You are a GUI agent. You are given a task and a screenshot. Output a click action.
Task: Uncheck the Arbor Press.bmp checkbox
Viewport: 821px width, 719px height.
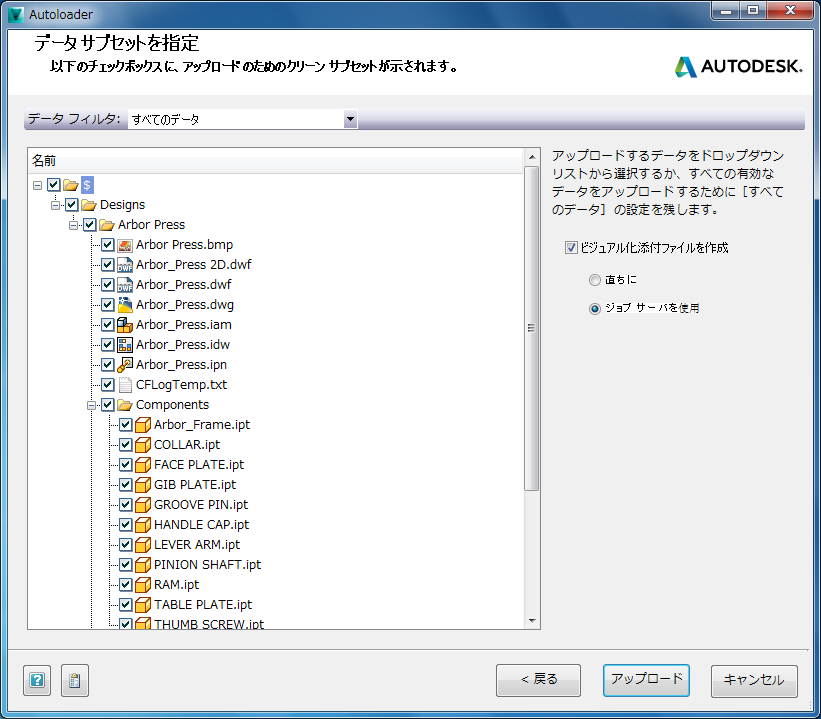coord(108,245)
